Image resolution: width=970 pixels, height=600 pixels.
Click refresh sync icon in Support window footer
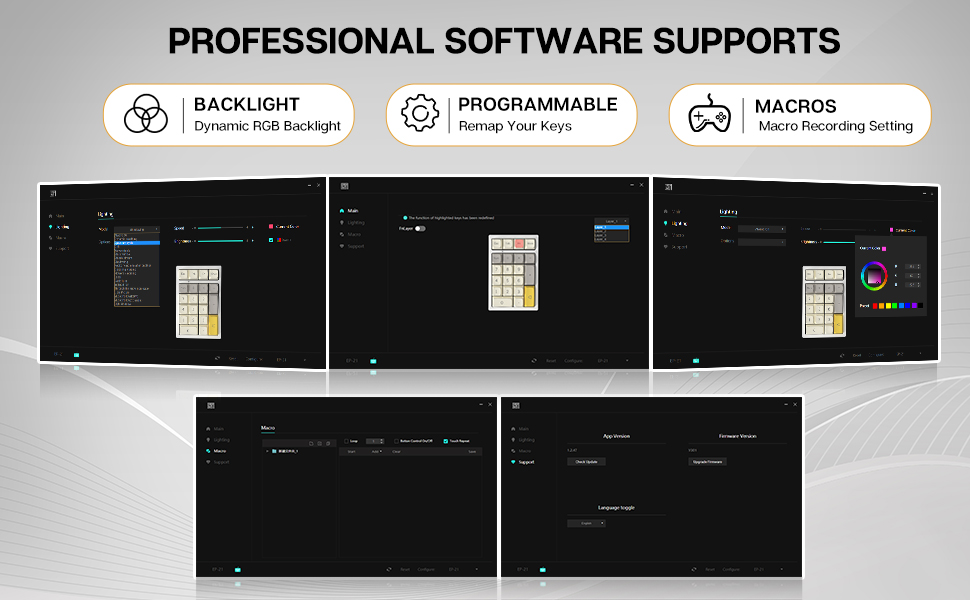[x=693, y=569]
